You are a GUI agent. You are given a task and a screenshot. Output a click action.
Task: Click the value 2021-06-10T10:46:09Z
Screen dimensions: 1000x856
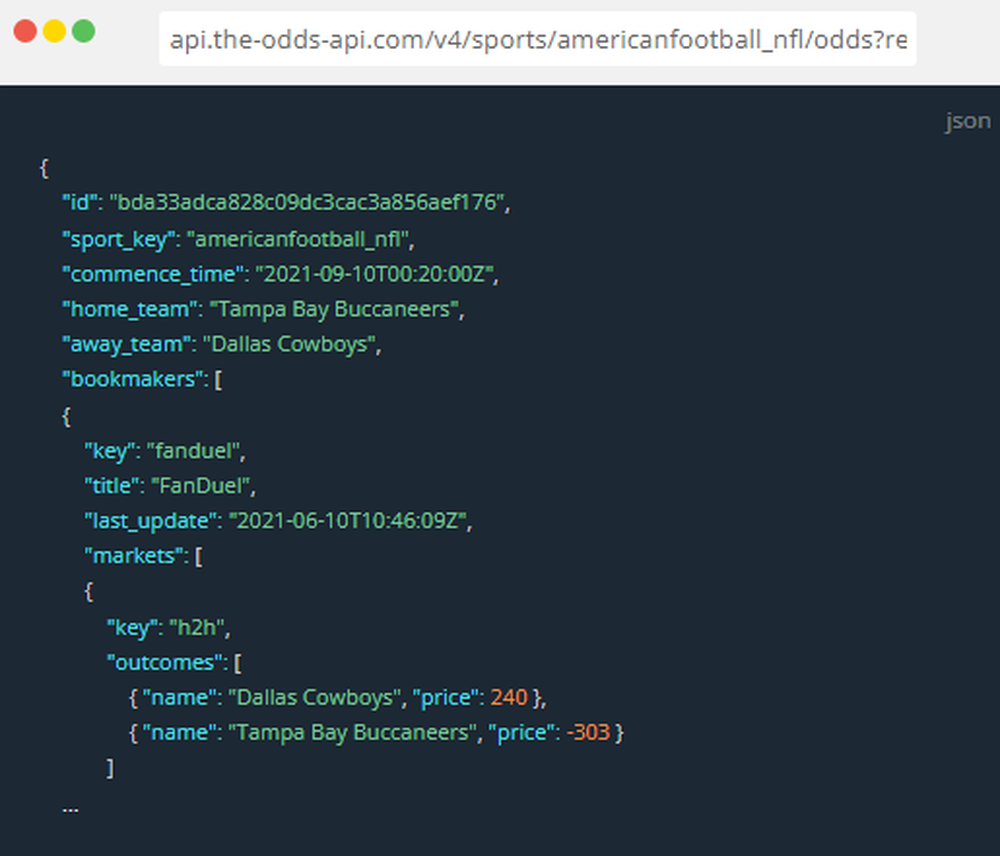pos(348,521)
